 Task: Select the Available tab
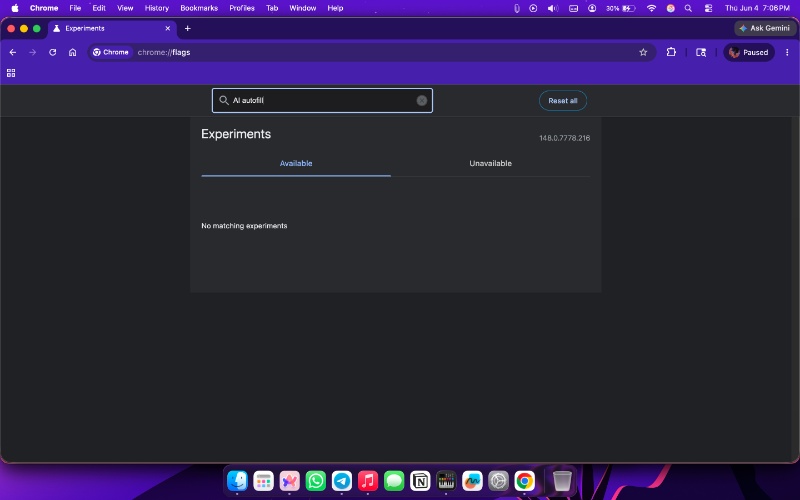tap(296, 163)
